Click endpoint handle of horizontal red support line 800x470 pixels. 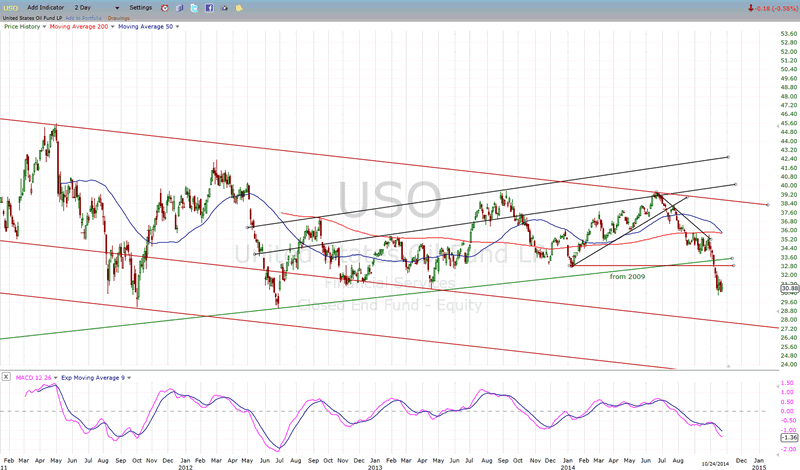[x=734, y=265]
